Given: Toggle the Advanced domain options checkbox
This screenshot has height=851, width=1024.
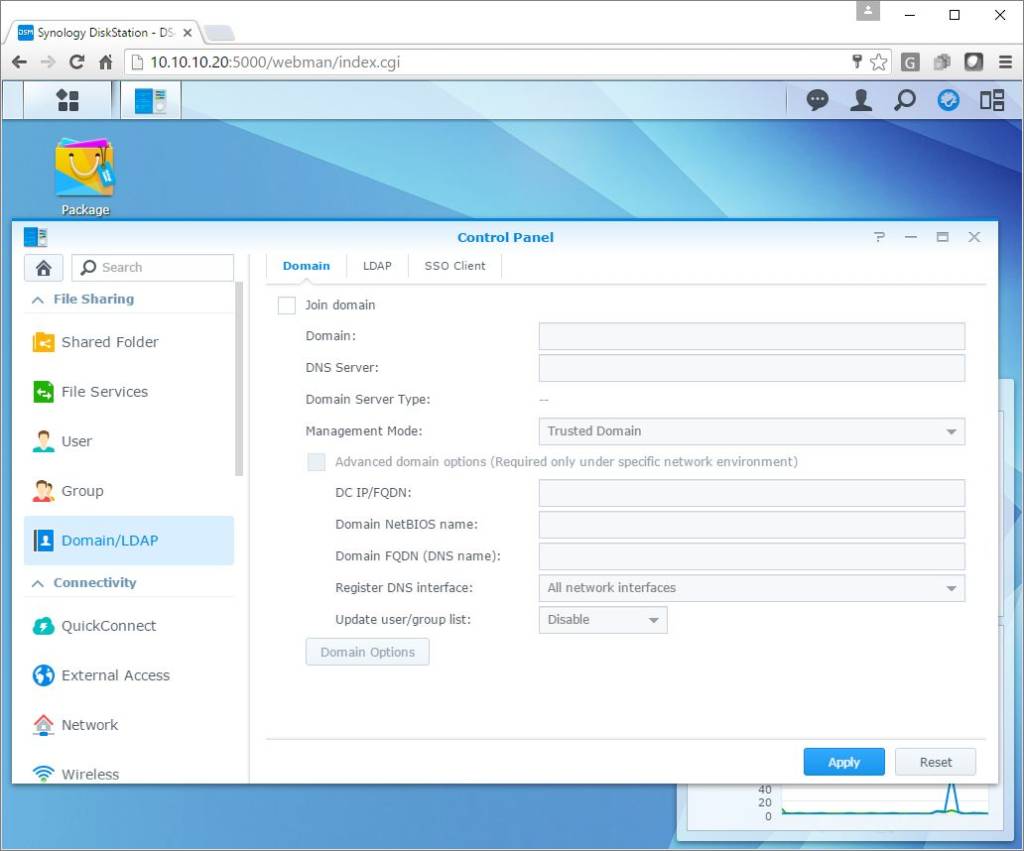Looking at the screenshot, I should tap(316, 462).
